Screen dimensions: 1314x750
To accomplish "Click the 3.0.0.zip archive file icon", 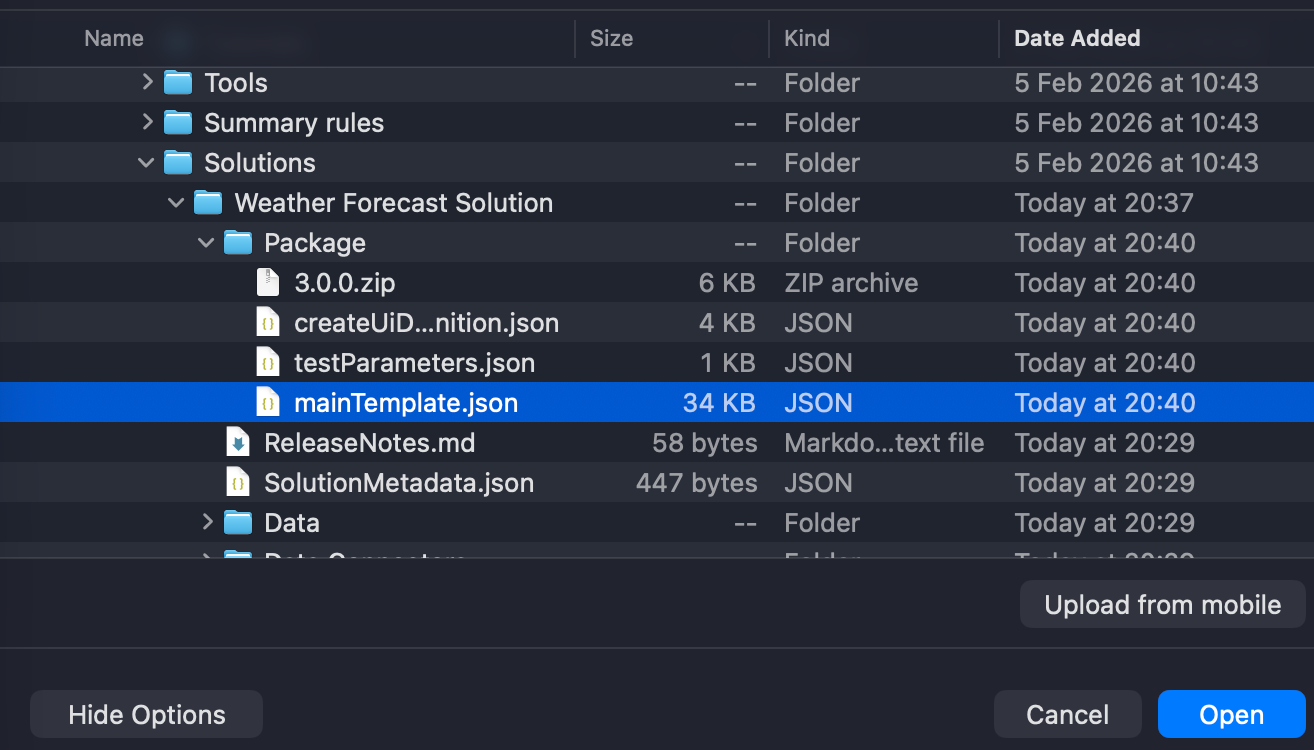I will (267, 283).
